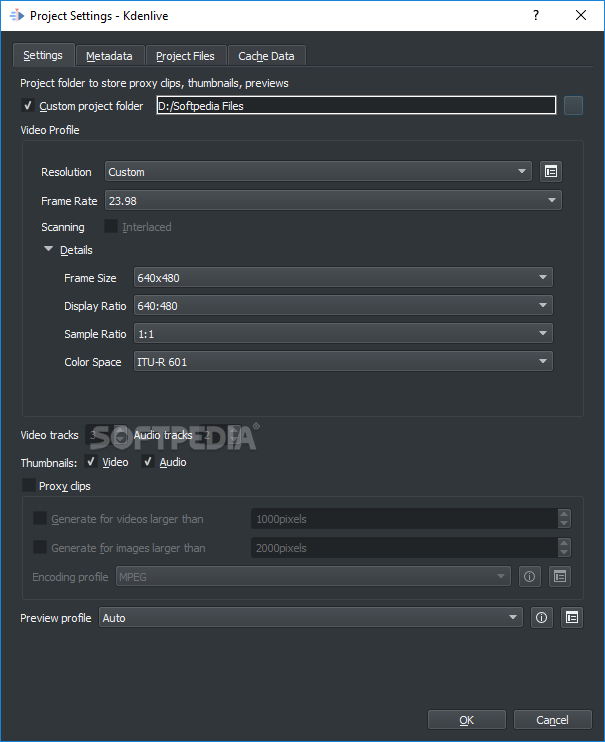This screenshot has width=605, height=742.
Task: Open manage preview profiles icon
Action: point(572,618)
